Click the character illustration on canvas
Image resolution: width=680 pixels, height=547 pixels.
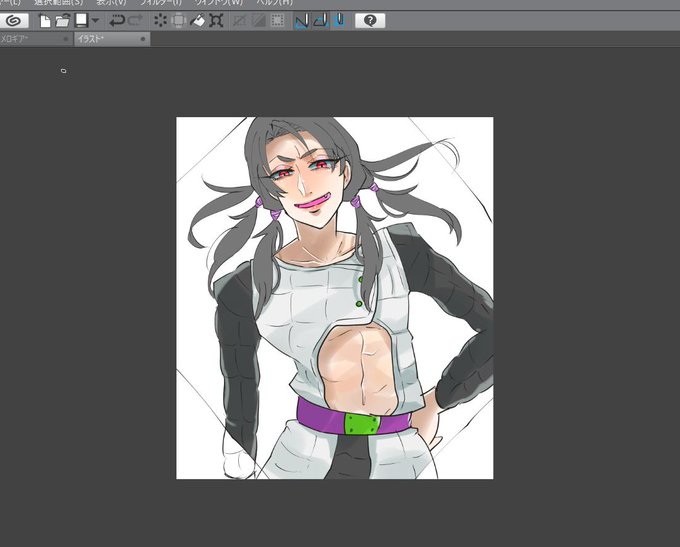pos(334,298)
